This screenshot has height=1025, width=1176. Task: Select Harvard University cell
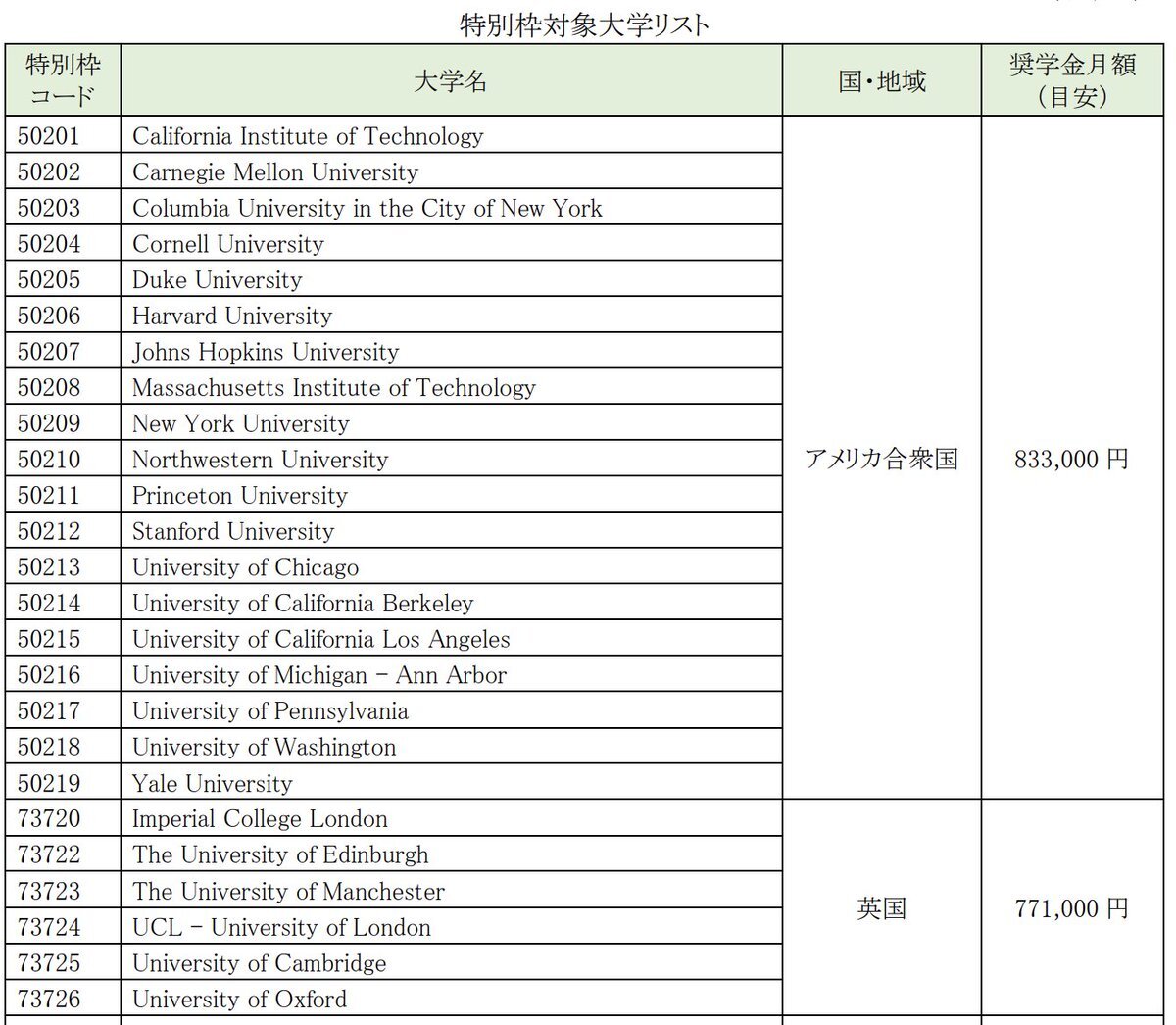[x=452, y=316]
